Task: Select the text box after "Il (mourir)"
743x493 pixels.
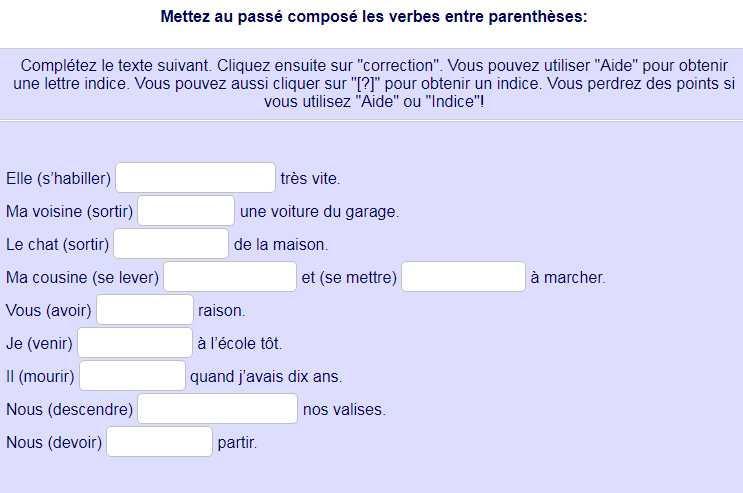Action: point(132,375)
